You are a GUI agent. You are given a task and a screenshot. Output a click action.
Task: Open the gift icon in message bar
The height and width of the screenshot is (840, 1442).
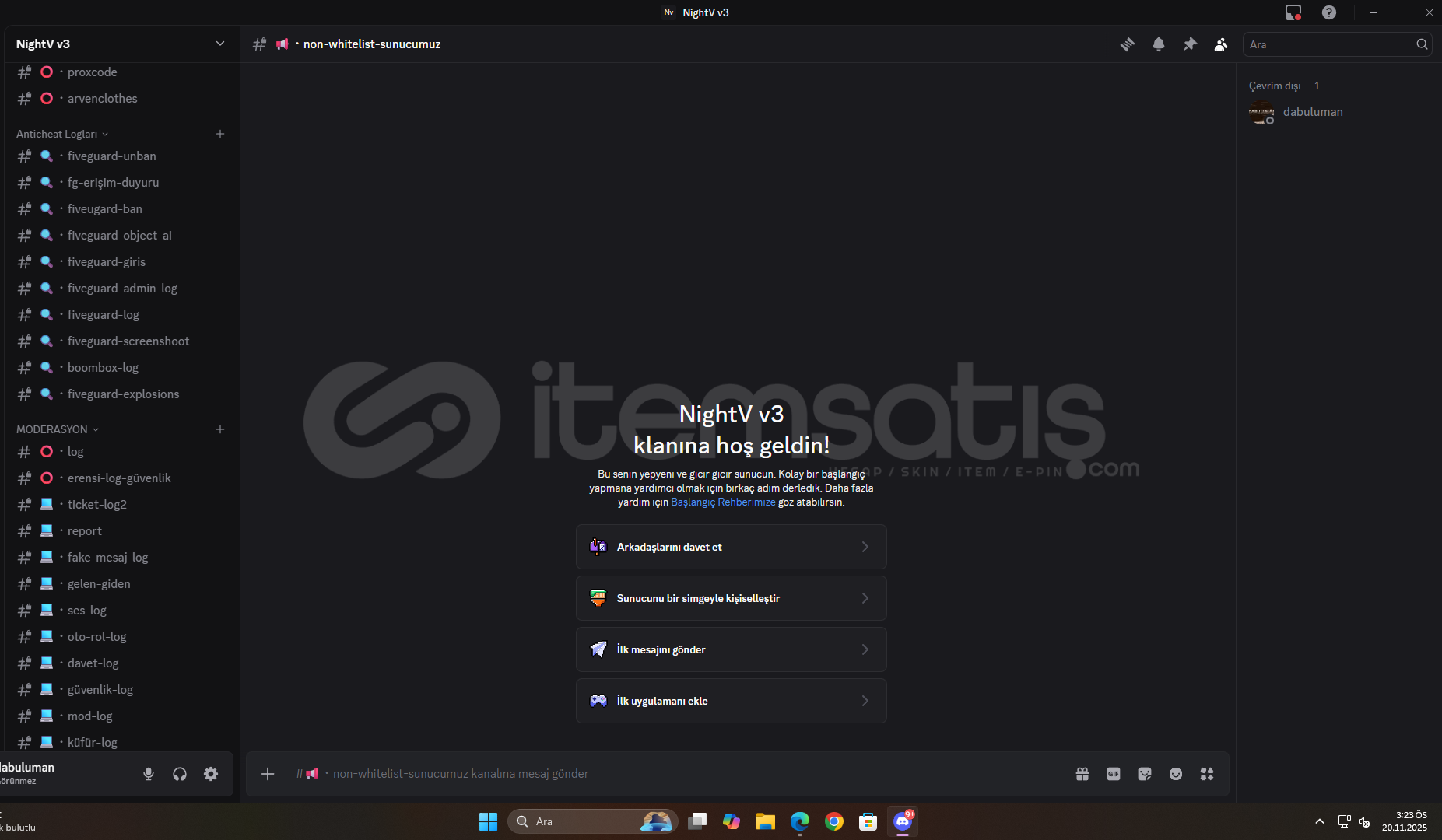click(x=1082, y=774)
